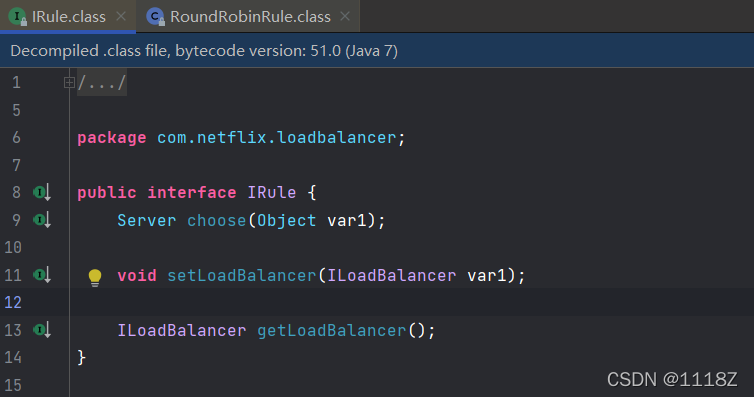Click the getLoadBalancer method name
Image resolution: width=754 pixels, height=397 pixels.
click(x=332, y=331)
